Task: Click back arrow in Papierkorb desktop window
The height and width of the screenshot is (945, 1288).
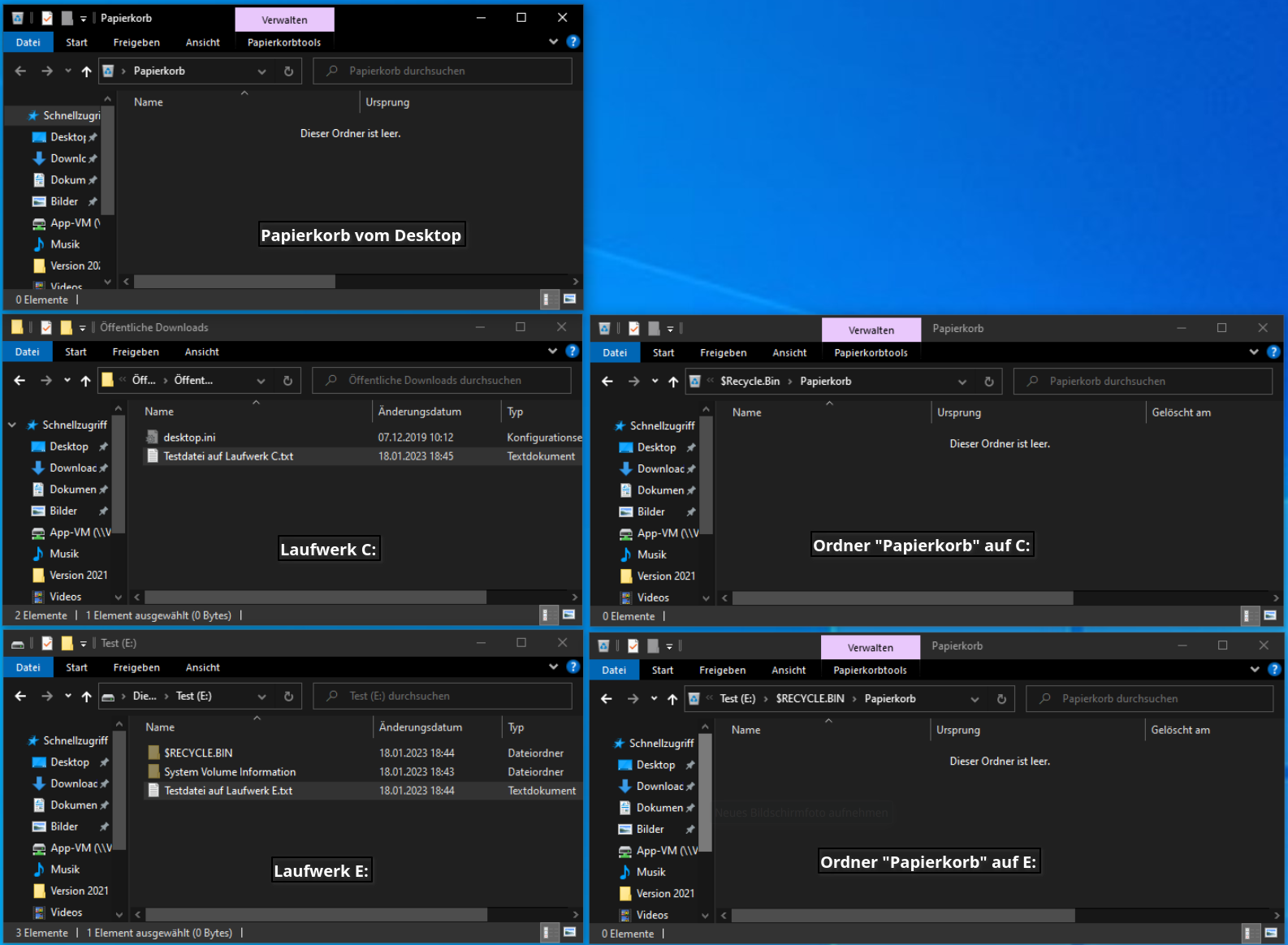Action: tap(20, 71)
